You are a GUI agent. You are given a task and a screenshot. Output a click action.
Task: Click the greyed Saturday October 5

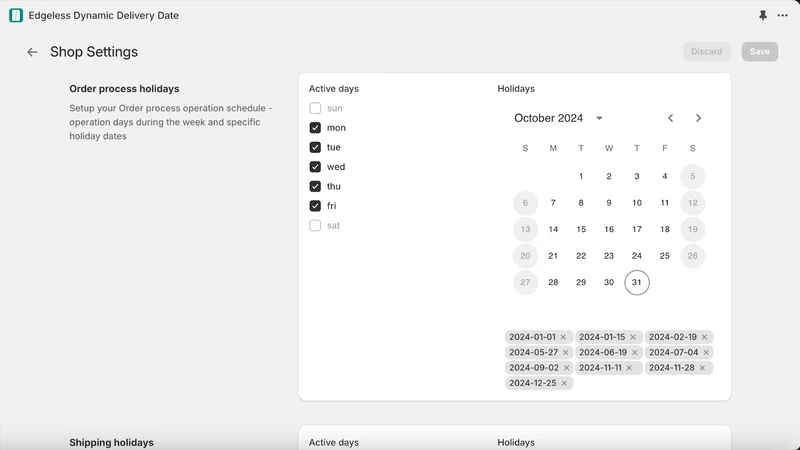(x=692, y=176)
